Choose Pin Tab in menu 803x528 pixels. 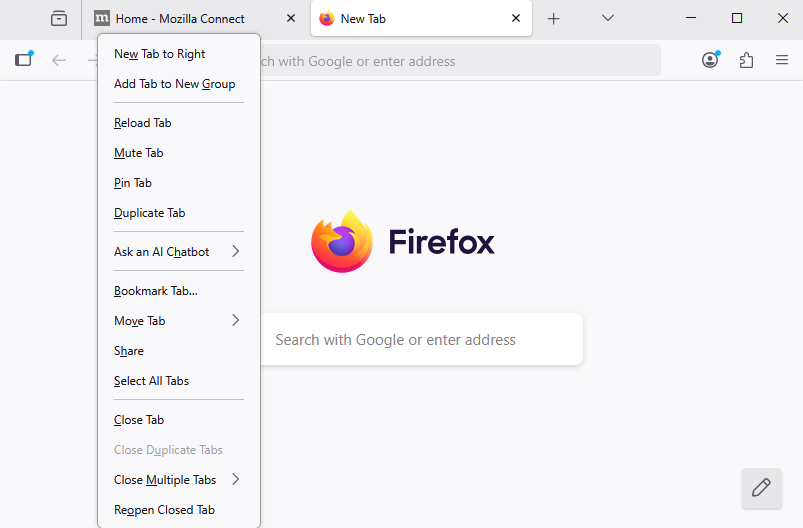[179, 183]
